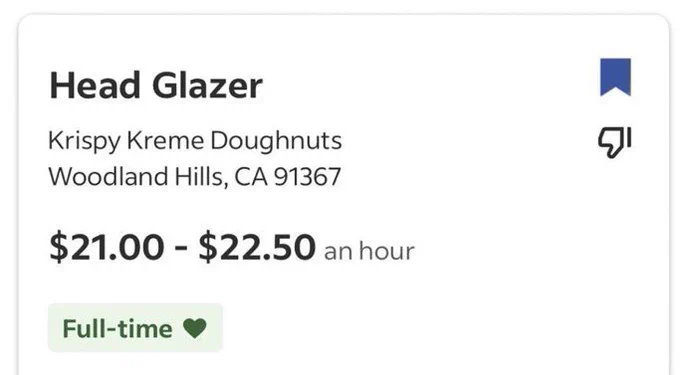Click the thumbs-down not interested icon
Viewport: 680px width, 375px height.
615,142
